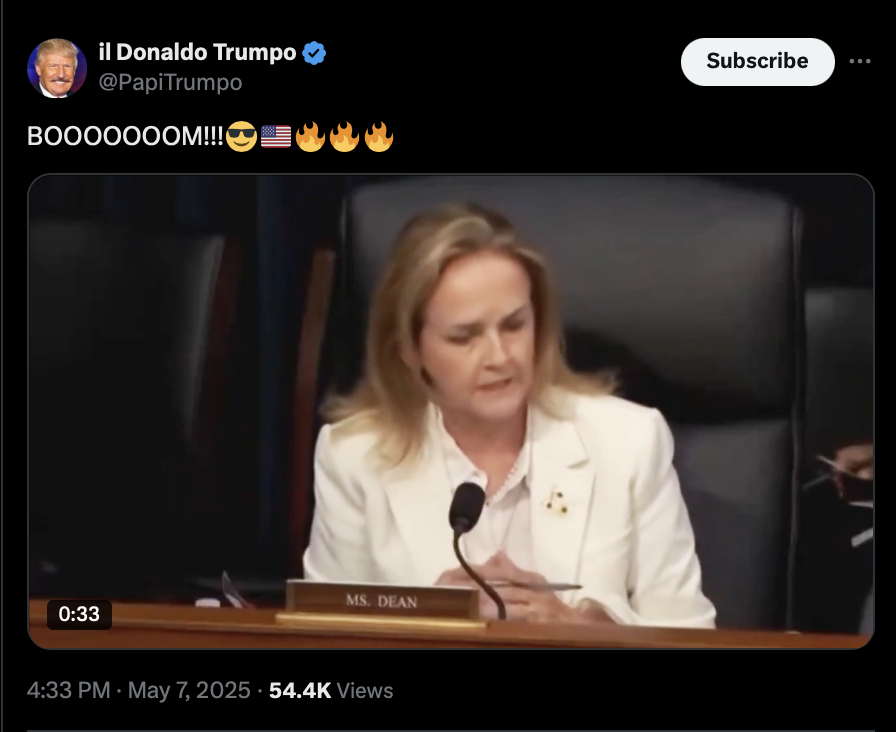Open the il Donaldo Trumpo profile avatar
The image size is (896, 732).
point(57,68)
